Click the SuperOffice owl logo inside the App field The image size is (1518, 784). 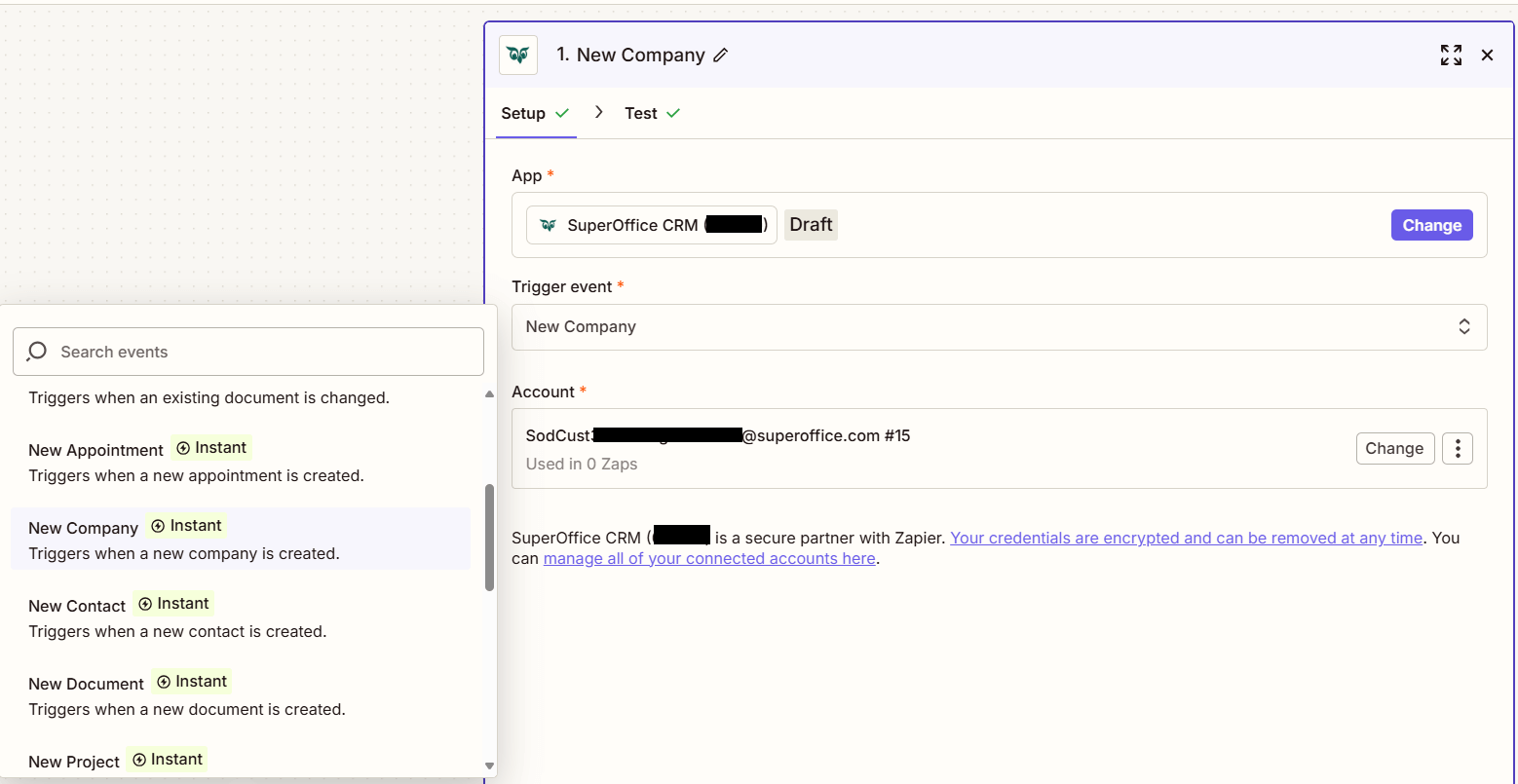548,224
